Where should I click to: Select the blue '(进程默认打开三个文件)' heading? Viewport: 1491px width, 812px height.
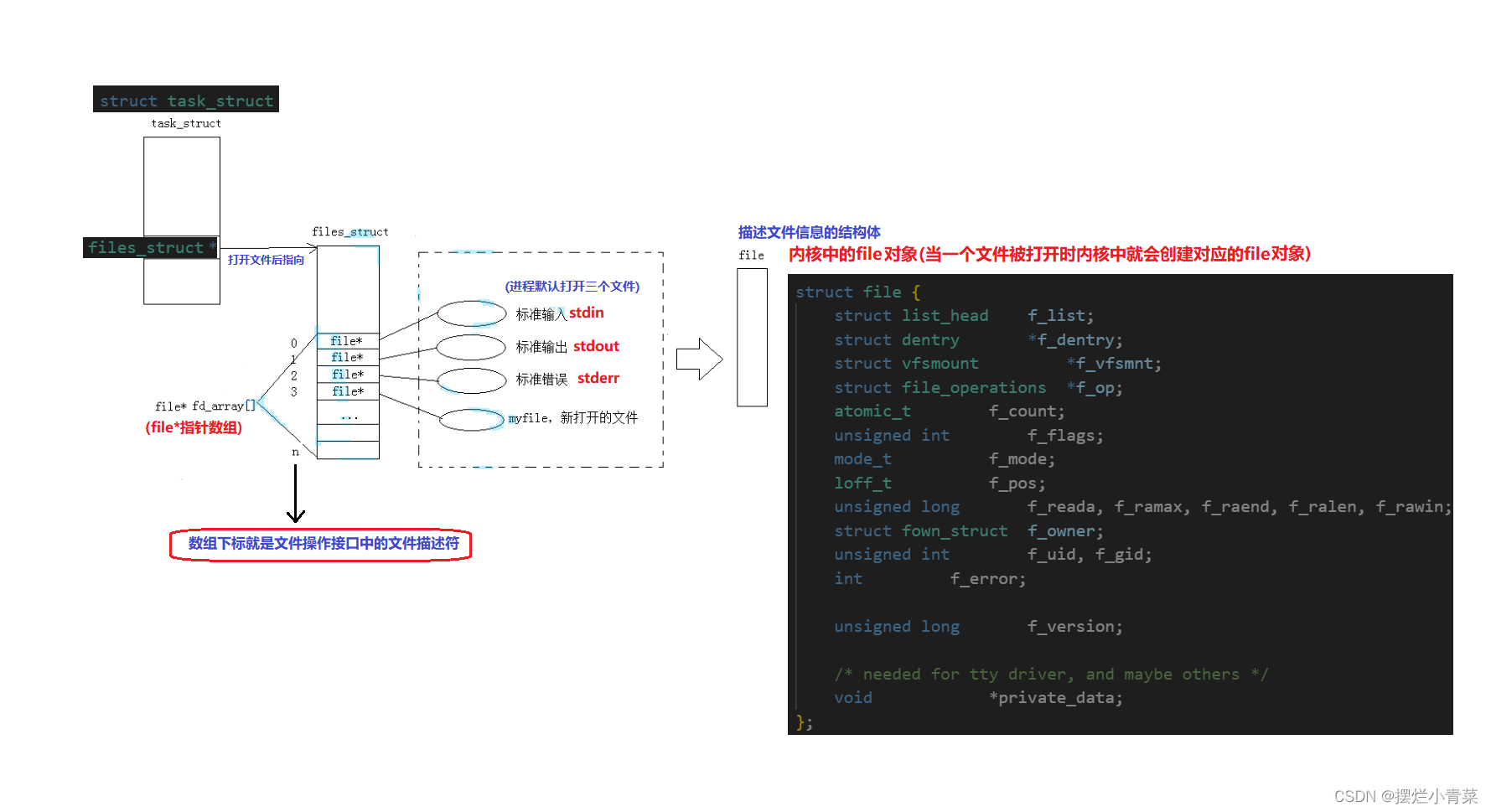(572, 287)
